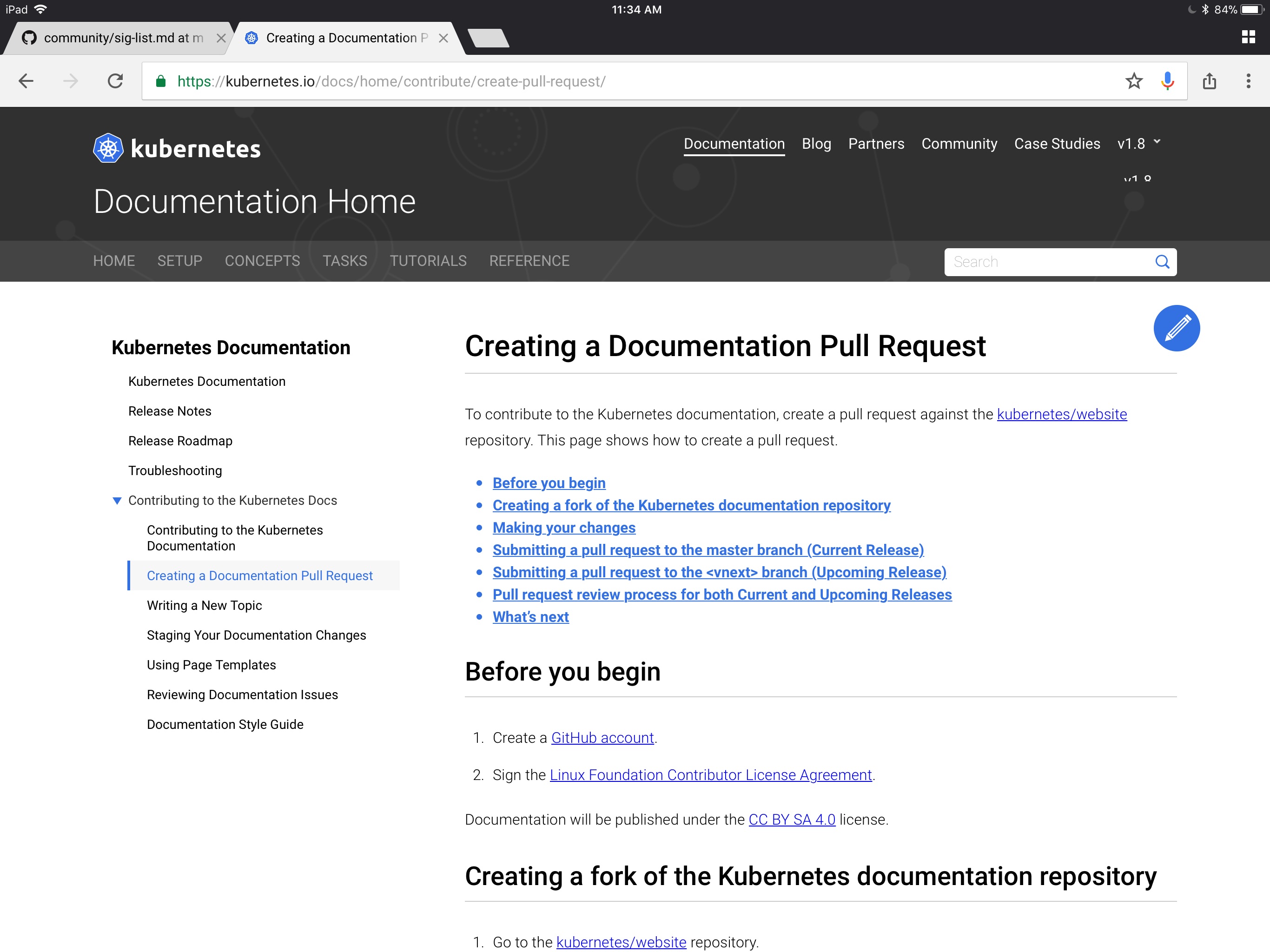Open a new tab with the blank tab button

point(488,38)
